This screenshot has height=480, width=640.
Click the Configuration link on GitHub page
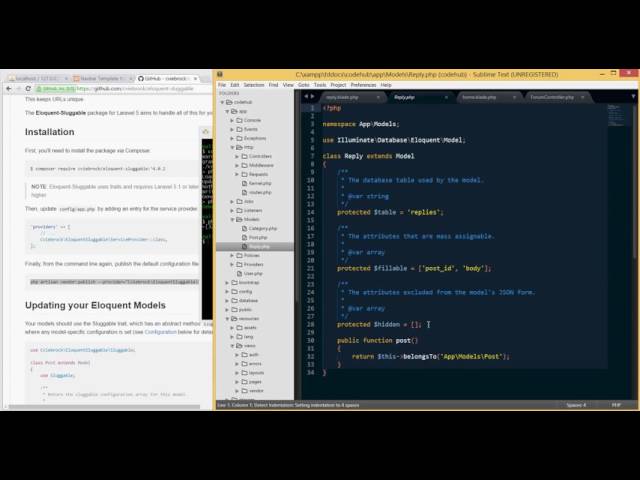[x=160, y=332]
